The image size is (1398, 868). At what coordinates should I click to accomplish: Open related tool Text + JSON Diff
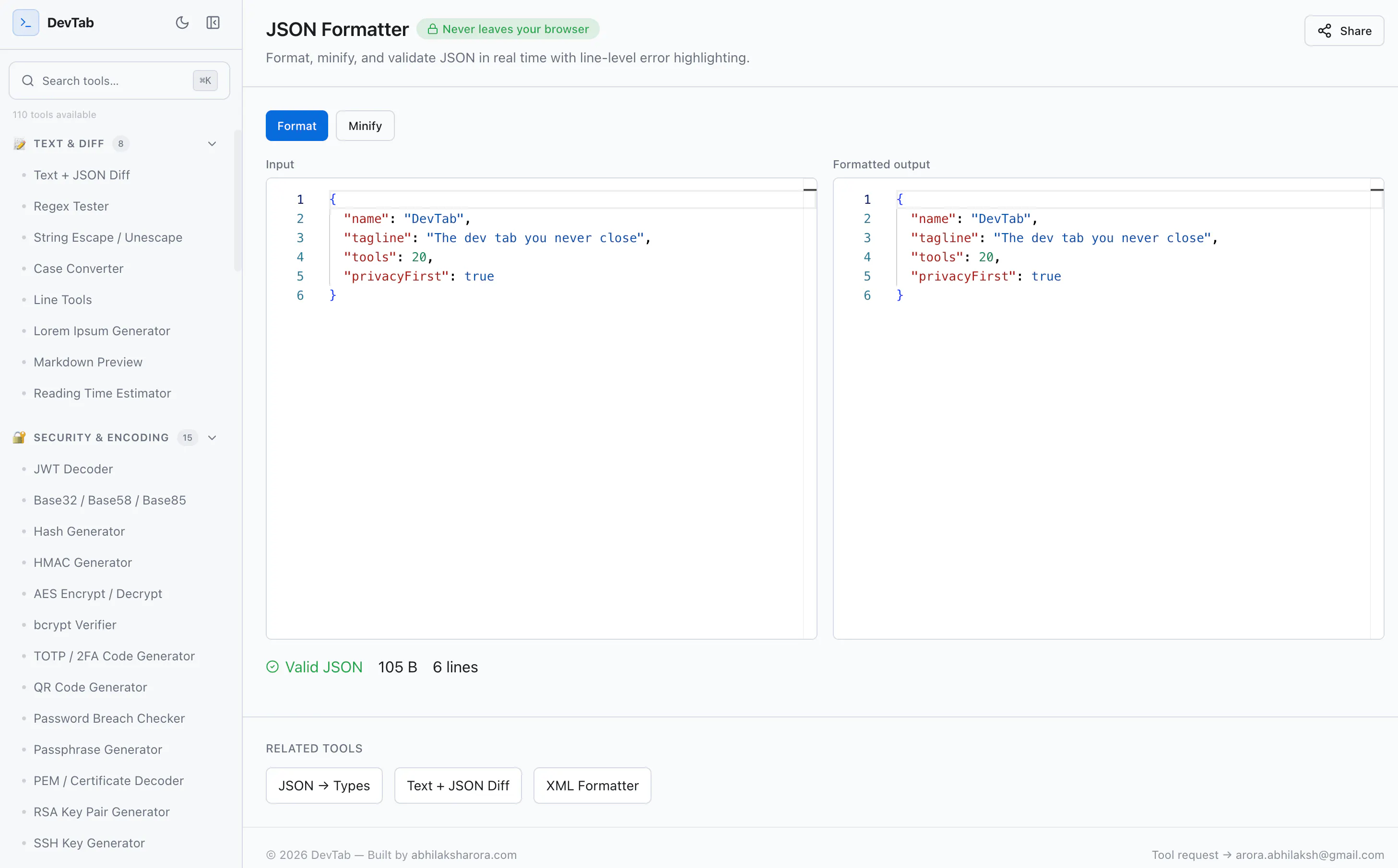(x=458, y=786)
